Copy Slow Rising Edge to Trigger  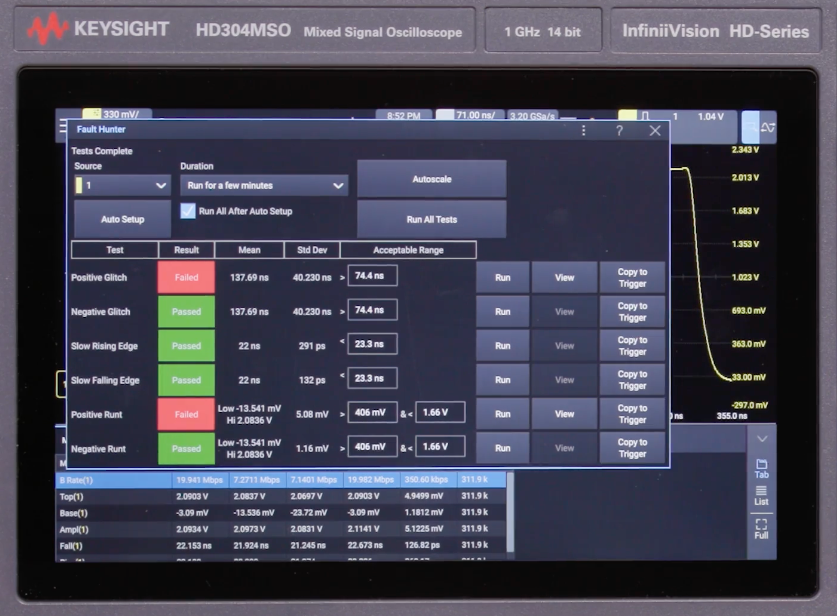point(632,346)
